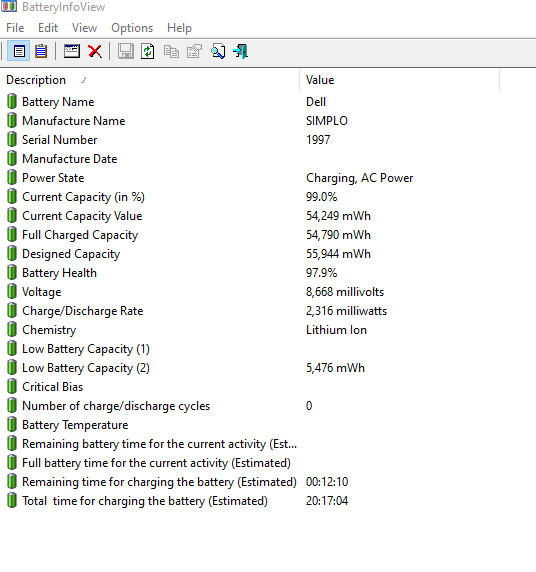Viewport: 536px width, 572px height.
Task: Open the View menu
Action: coord(84,28)
